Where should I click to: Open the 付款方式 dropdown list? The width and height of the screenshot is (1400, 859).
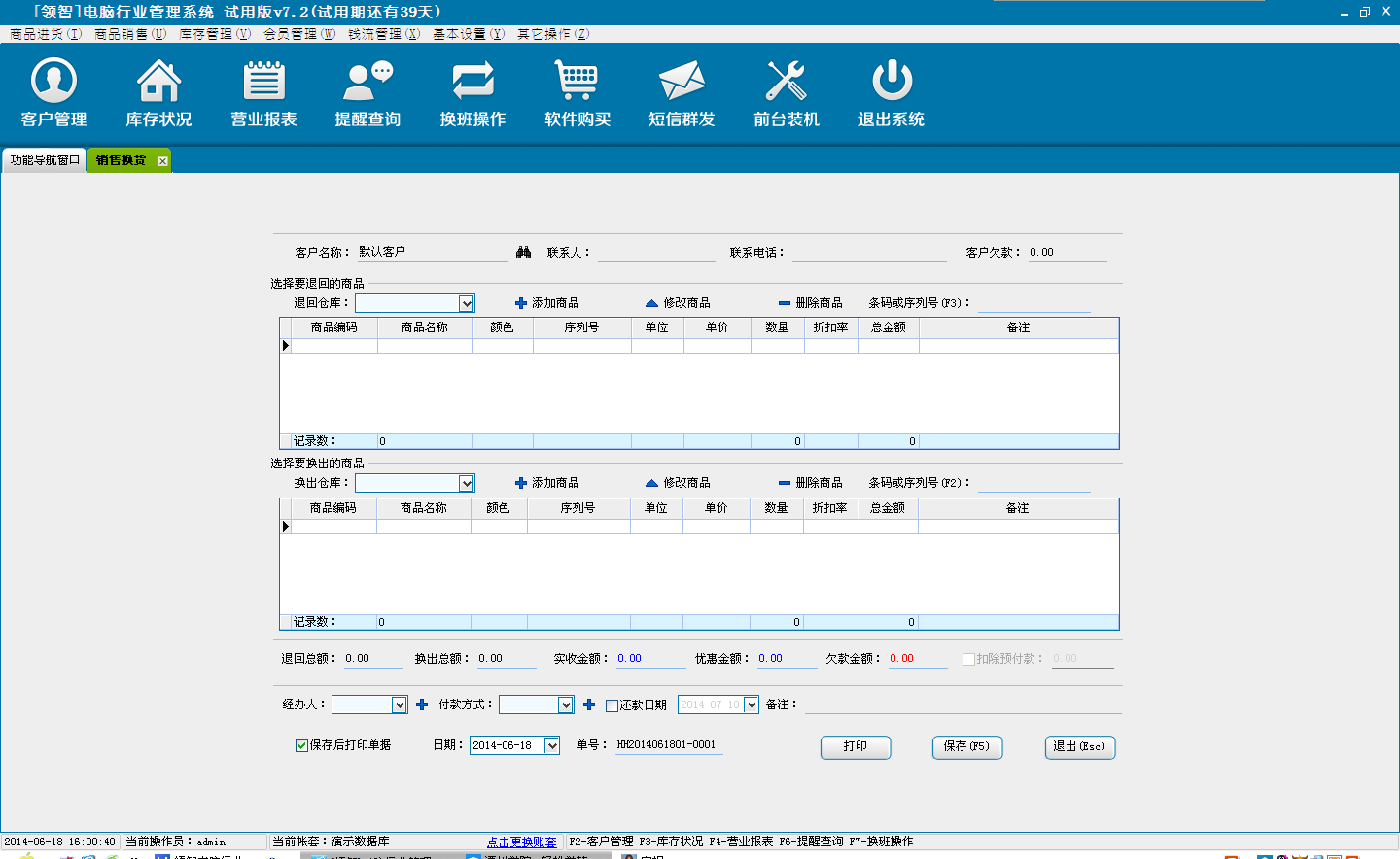(x=566, y=705)
